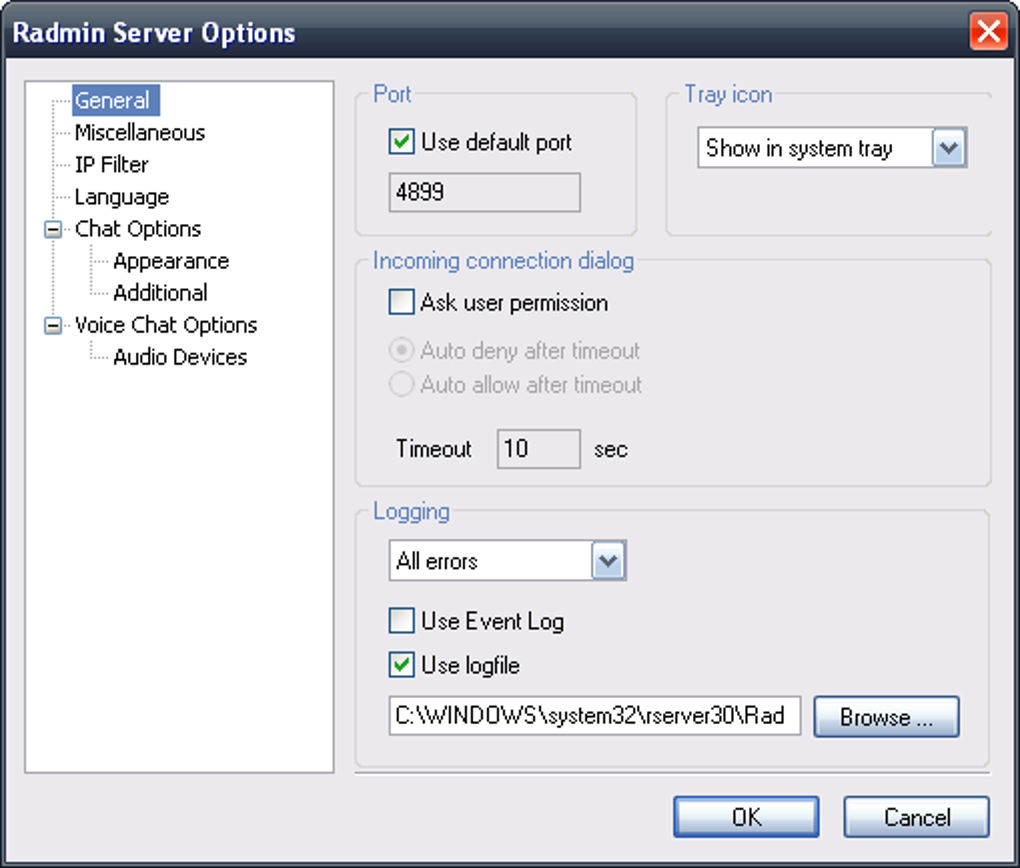Uncheck the Use logfile checkbox
Image resolution: width=1020 pixels, height=868 pixels.
pos(401,665)
